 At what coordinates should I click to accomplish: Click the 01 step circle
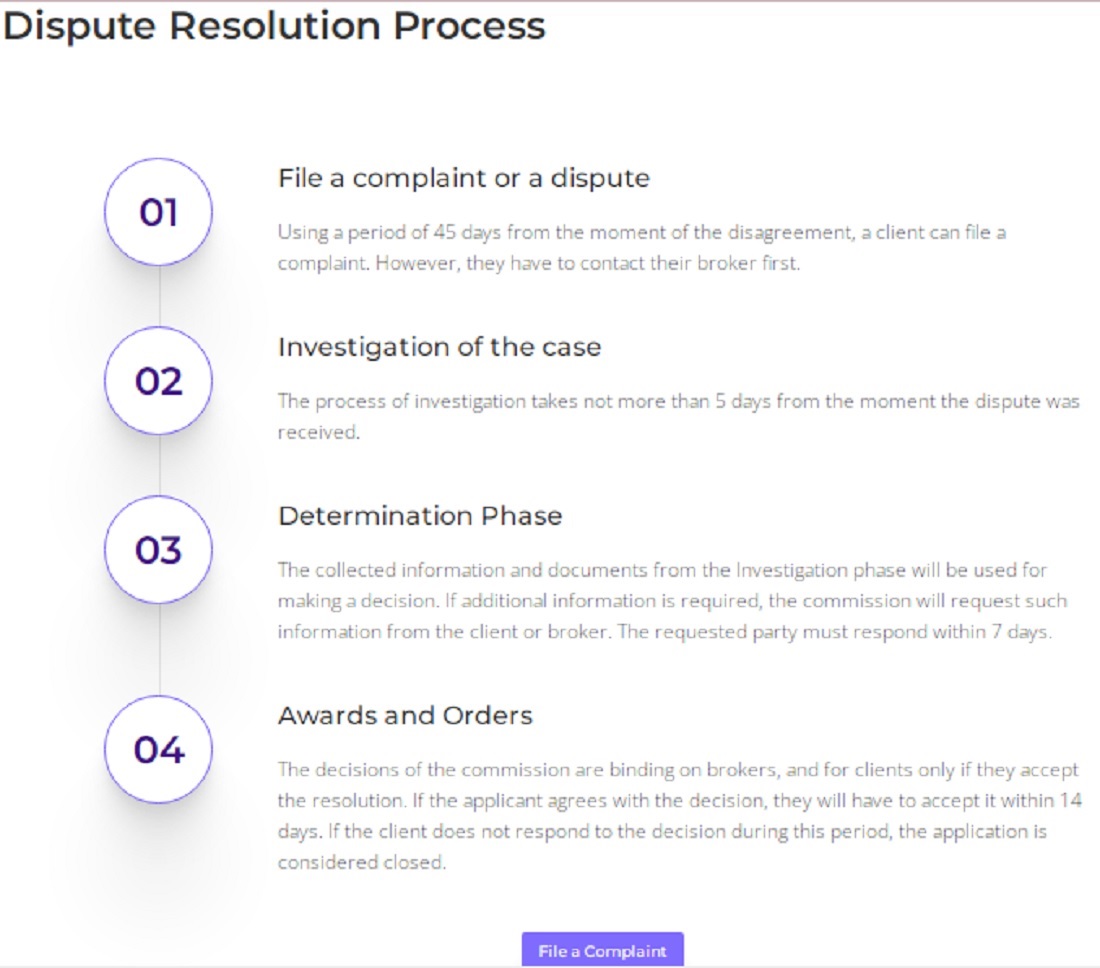click(x=159, y=212)
